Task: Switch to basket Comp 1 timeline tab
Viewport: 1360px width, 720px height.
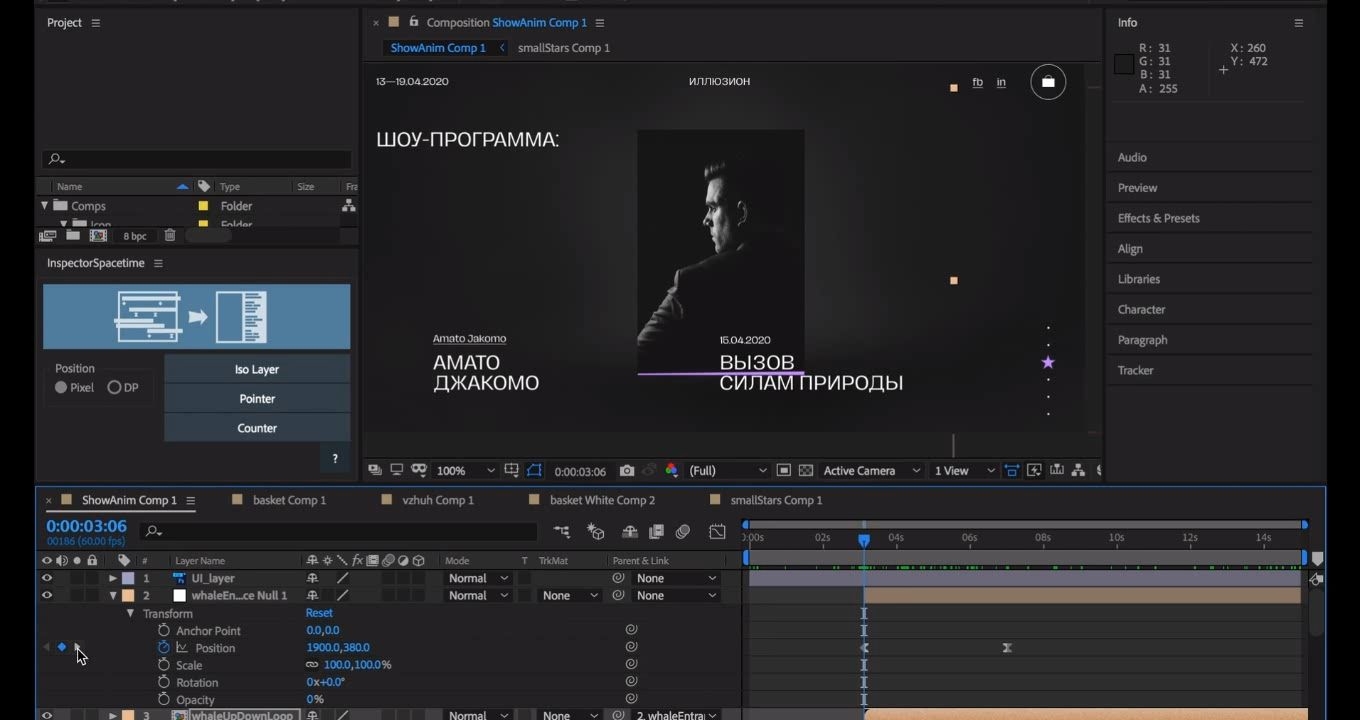Action: 289,500
